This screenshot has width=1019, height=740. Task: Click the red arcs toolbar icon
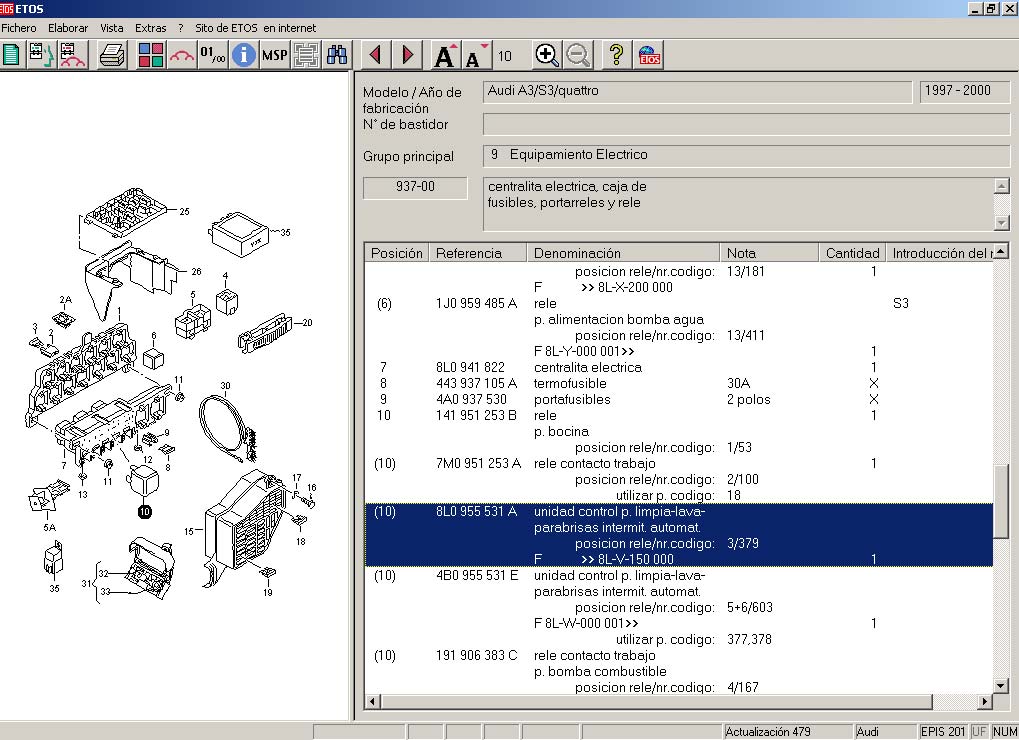point(182,55)
